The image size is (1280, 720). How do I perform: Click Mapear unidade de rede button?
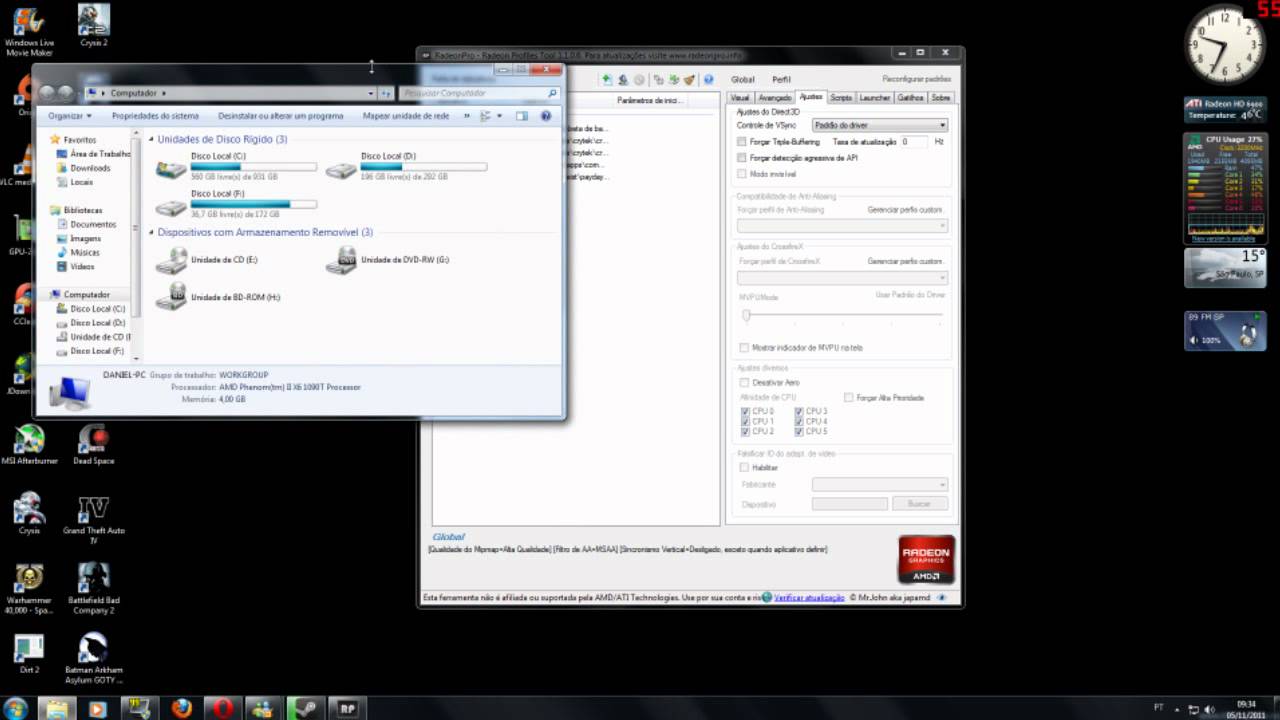pos(406,116)
